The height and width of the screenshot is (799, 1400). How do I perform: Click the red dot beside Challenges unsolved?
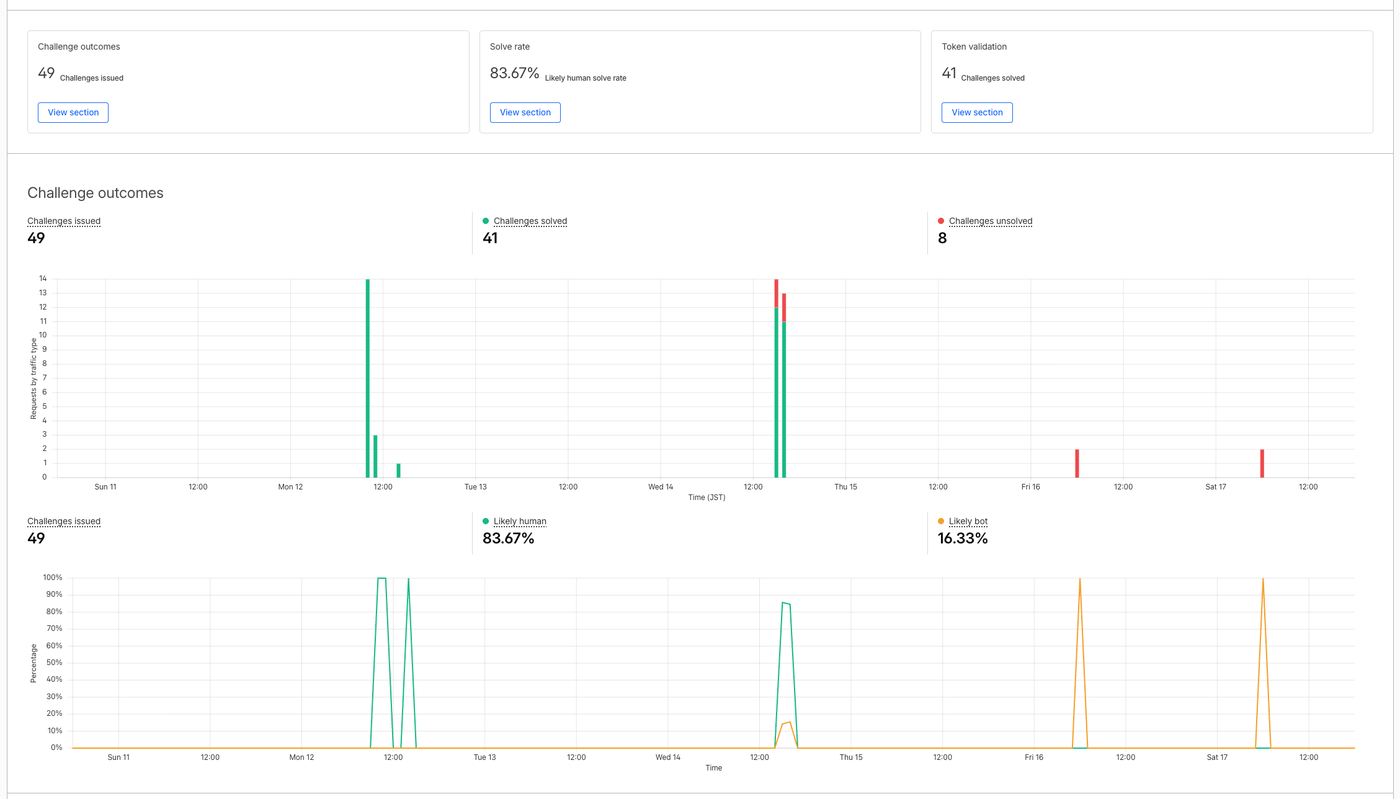pyautogui.click(x=941, y=221)
